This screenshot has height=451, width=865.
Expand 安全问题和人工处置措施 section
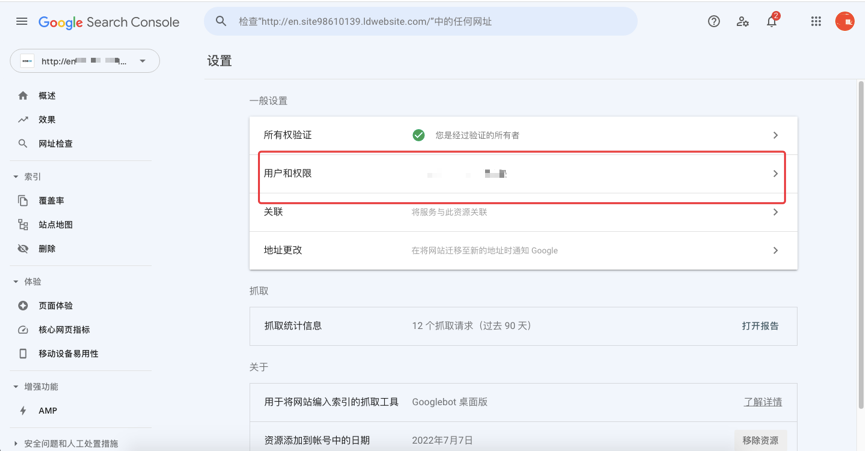tap(15, 443)
